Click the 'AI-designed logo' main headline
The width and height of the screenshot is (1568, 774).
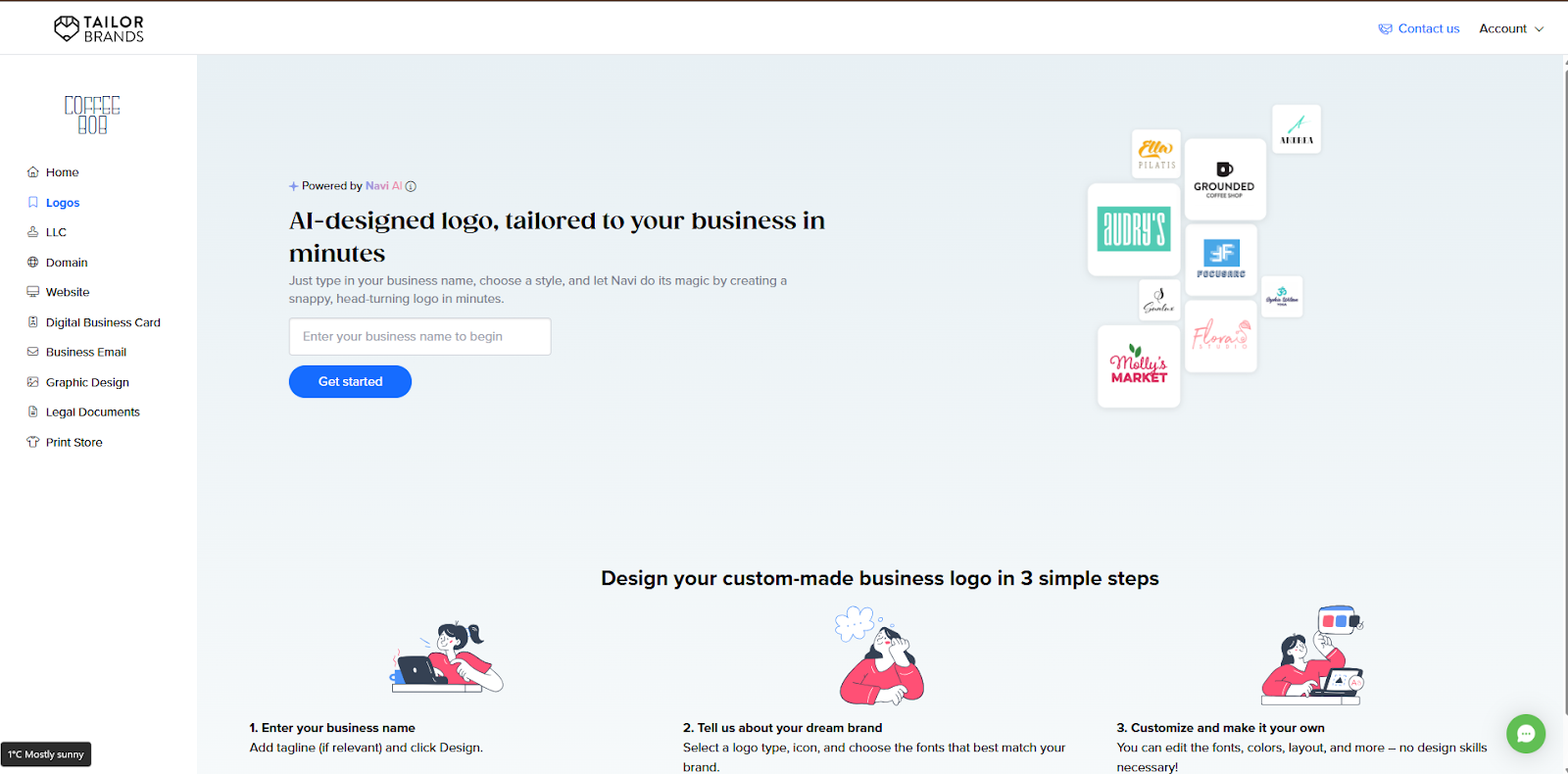557,236
